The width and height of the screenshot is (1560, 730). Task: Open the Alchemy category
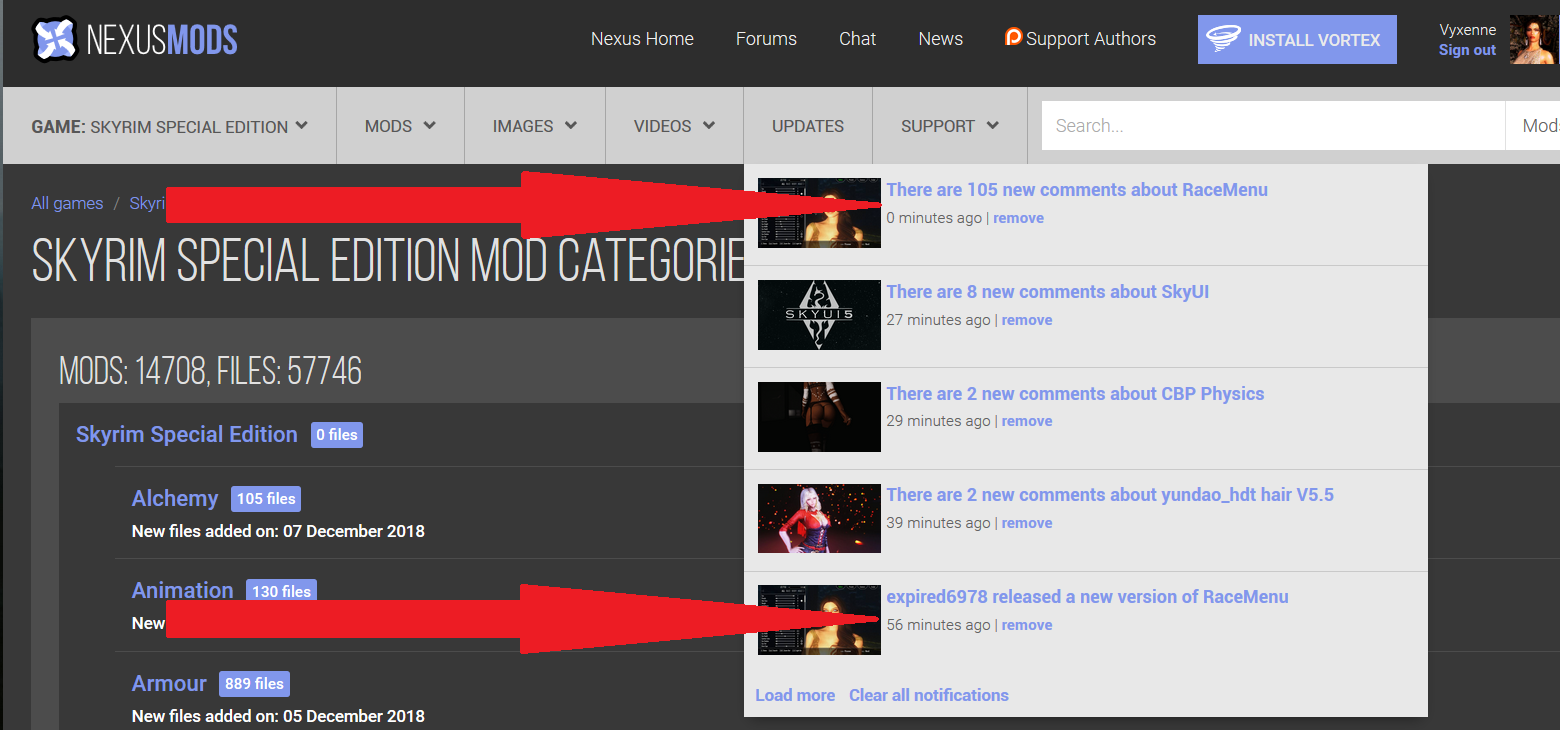(175, 498)
